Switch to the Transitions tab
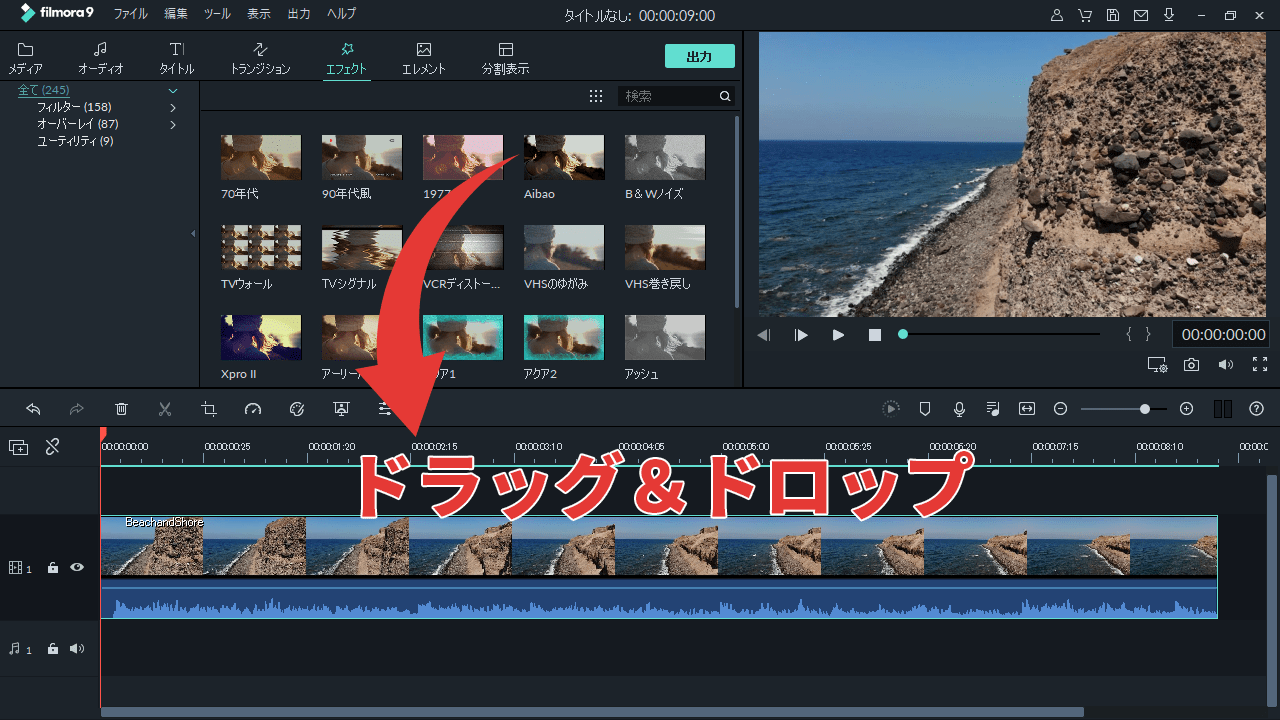This screenshot has height=720, width=1280. point(260,59)
